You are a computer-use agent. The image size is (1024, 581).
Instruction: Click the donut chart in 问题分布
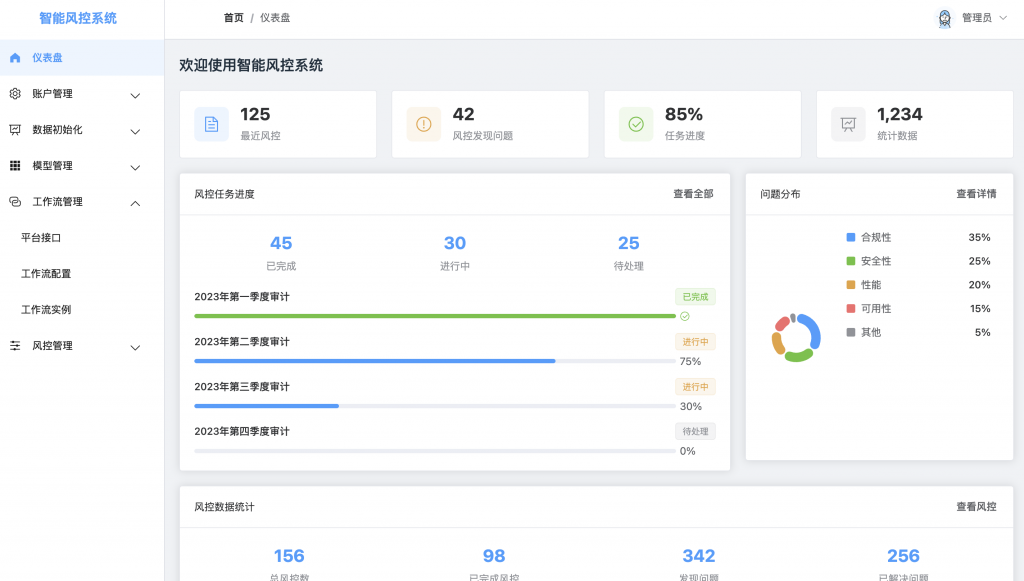coord(795,337)
